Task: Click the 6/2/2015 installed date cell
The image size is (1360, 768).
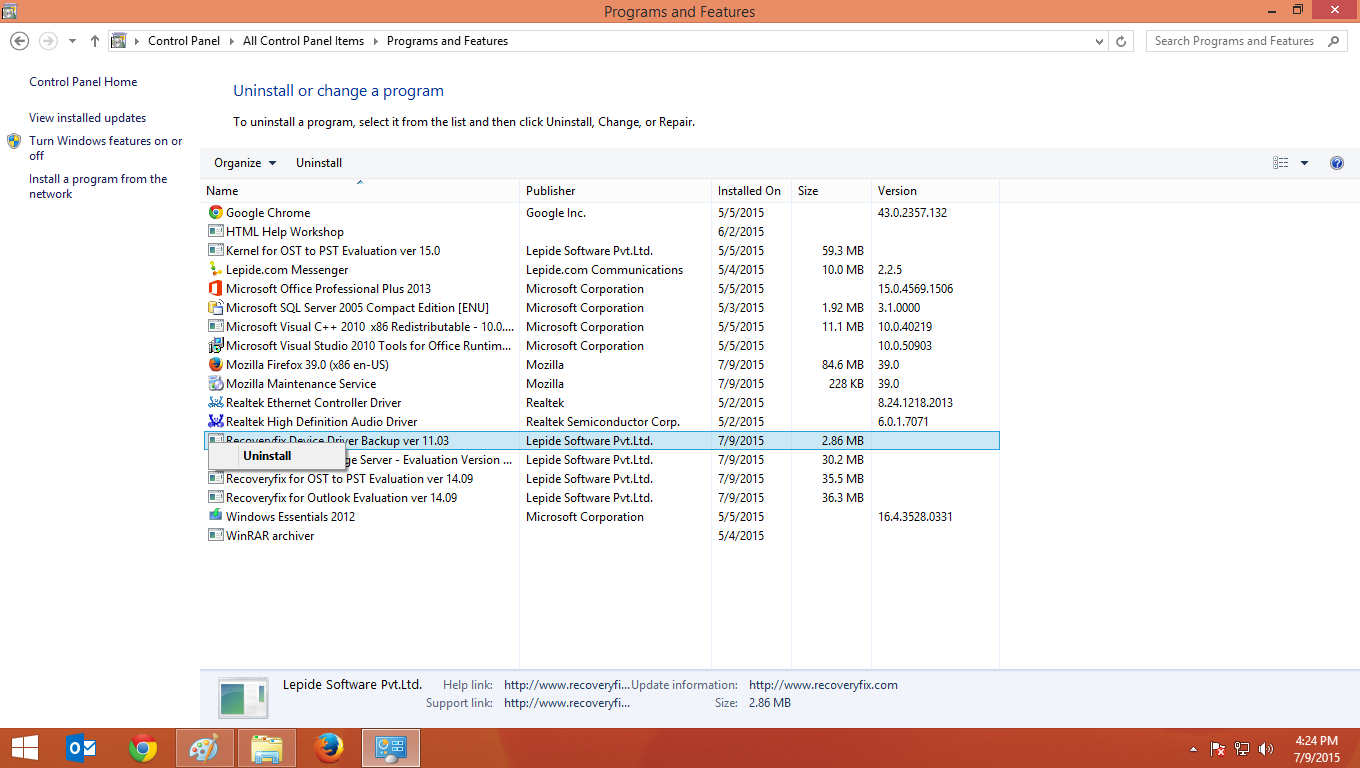Action: click(741, 232)
